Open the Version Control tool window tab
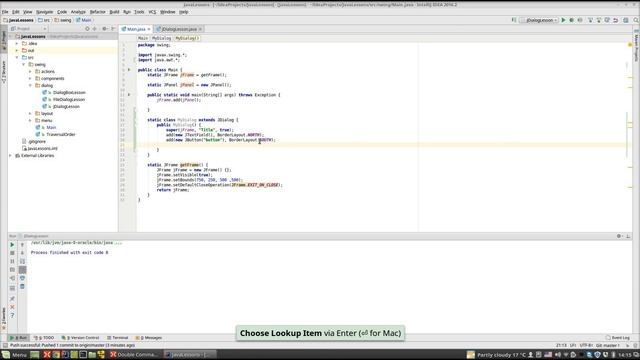Viewport: 640px width, 360px height. point(80,338)
